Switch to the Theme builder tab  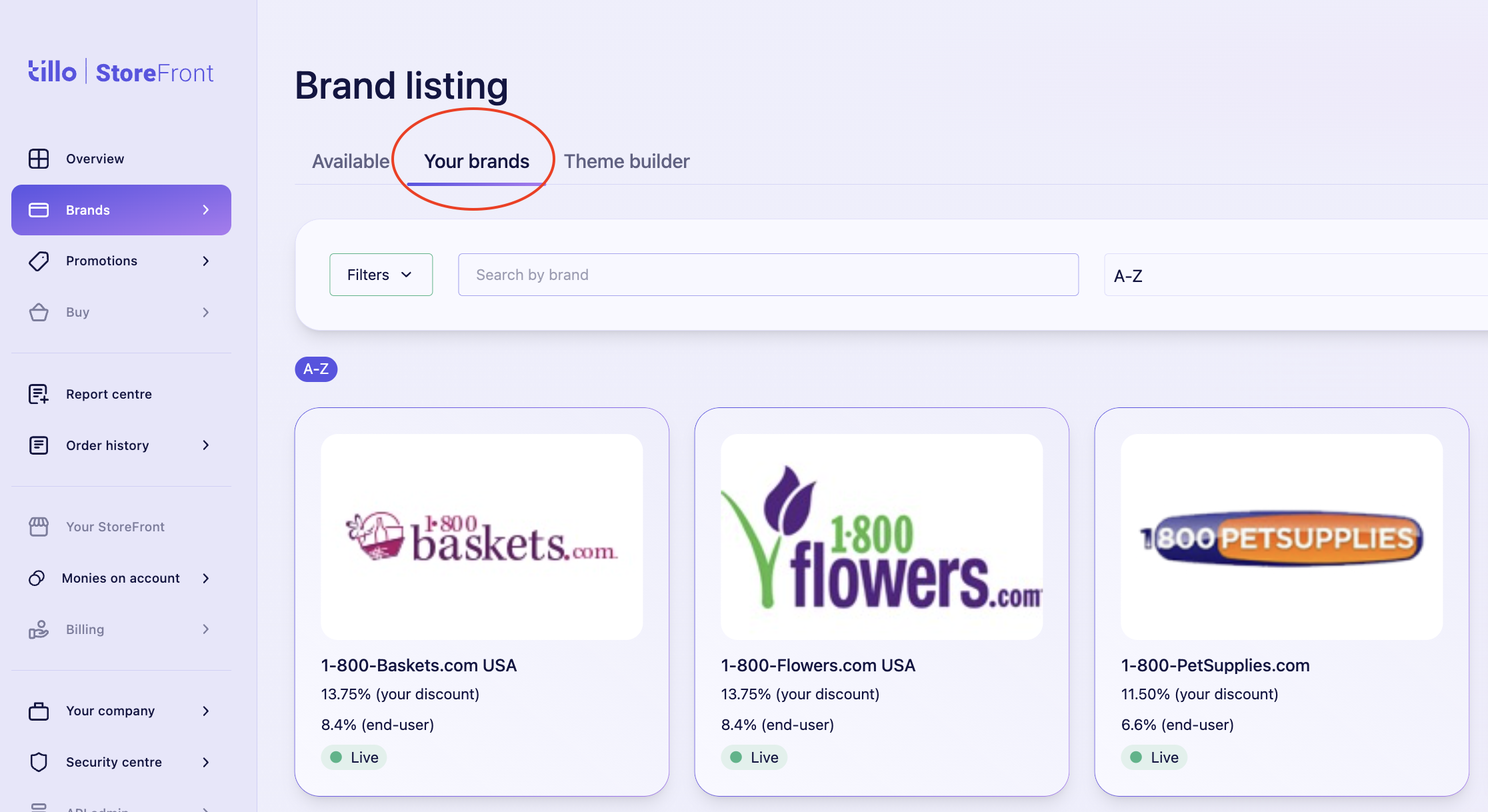point(627,161)
